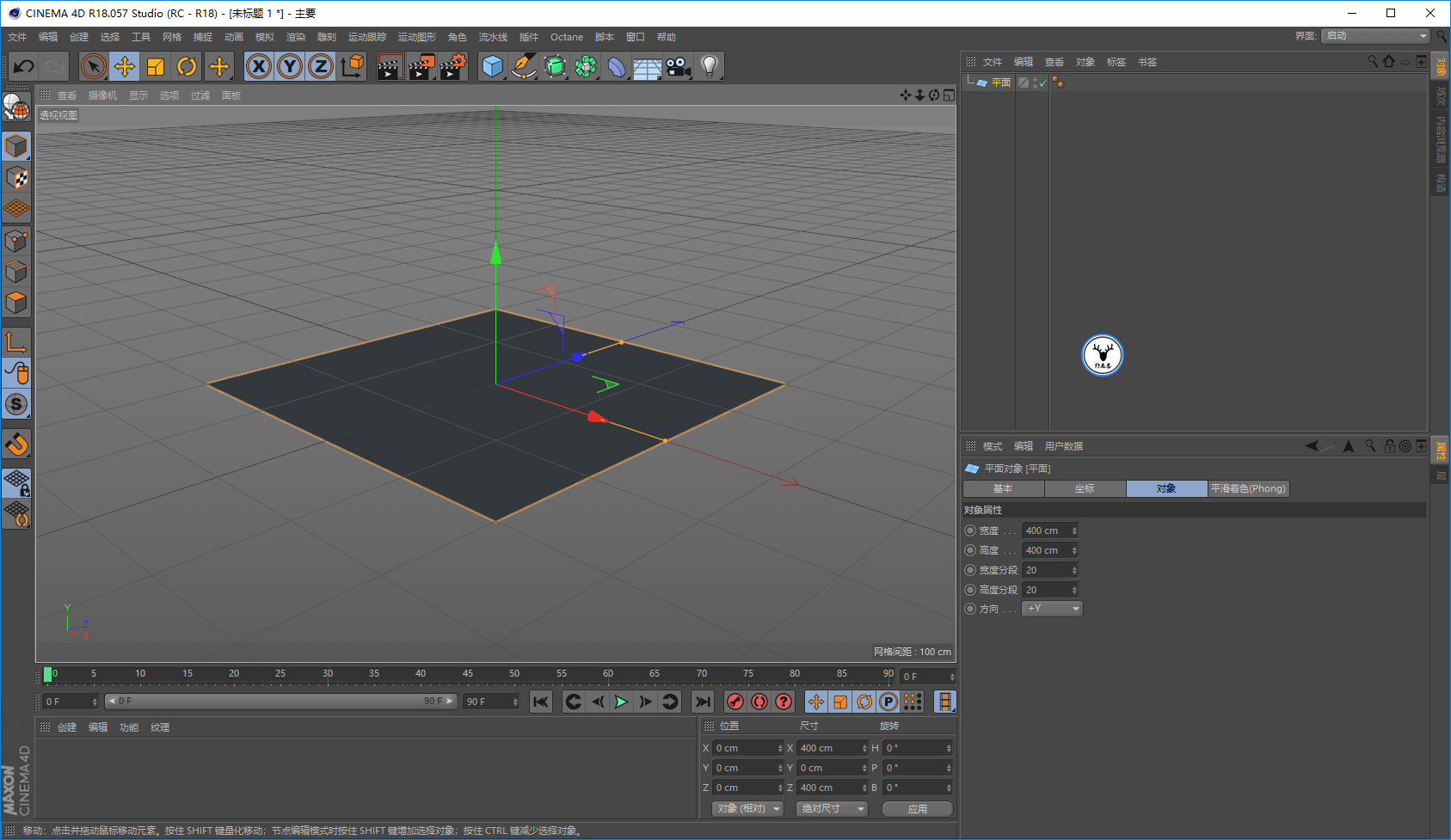Go to the start of animation
Screen dimensions: 1451x840
[541, 702]
